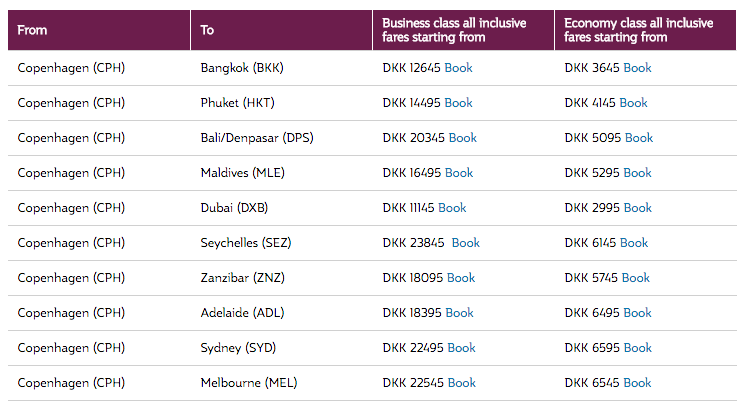
Task: Book Zanzibar business DKK 18095 fare
Action: [461, 278]
